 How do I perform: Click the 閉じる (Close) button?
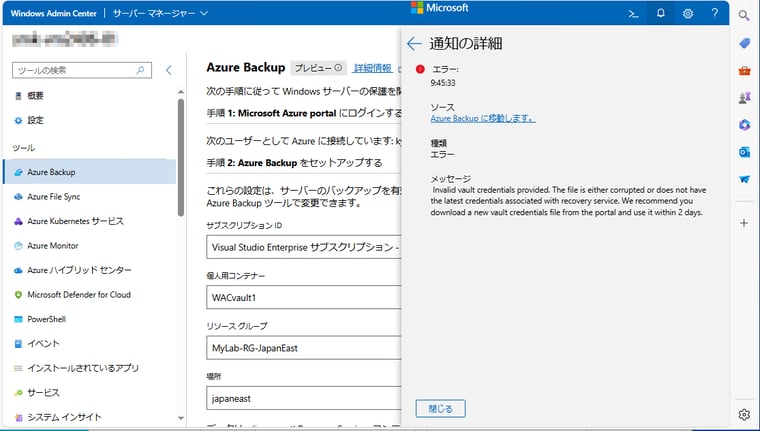coord(441,409)
